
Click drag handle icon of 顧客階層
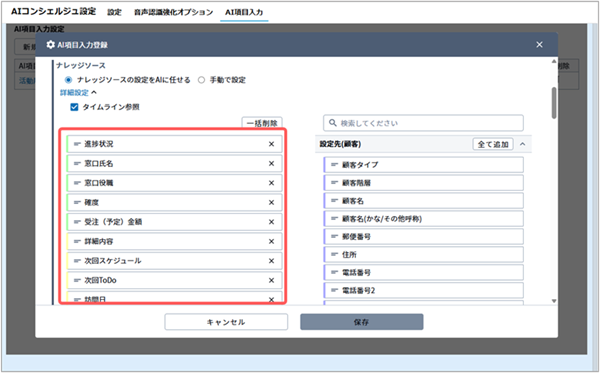pyautogui.click(x=334, y=182)
